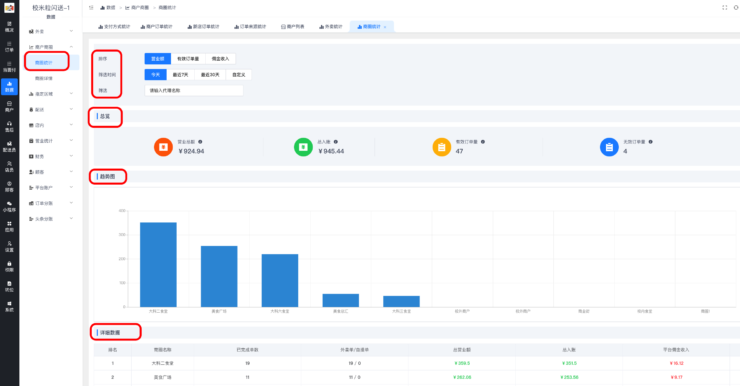This screenshot has height=386, width=740.
Task: Click the yellow clipboard 有效订单量 icon
Action: point(442,147)
